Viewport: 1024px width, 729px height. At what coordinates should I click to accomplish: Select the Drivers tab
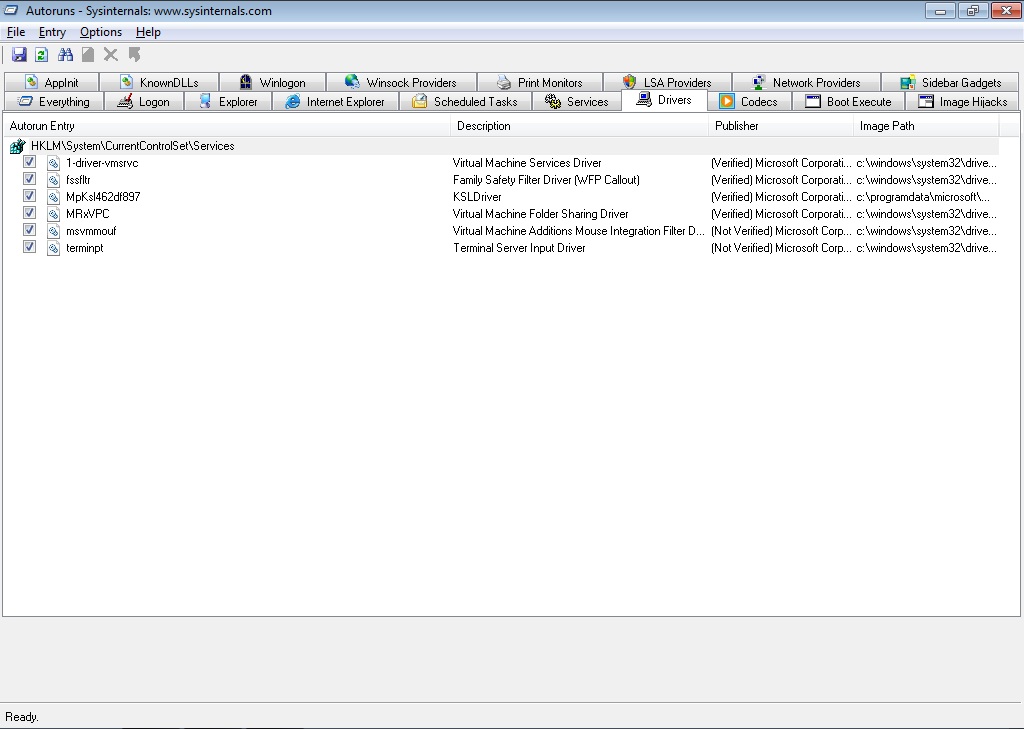point(664,100)
